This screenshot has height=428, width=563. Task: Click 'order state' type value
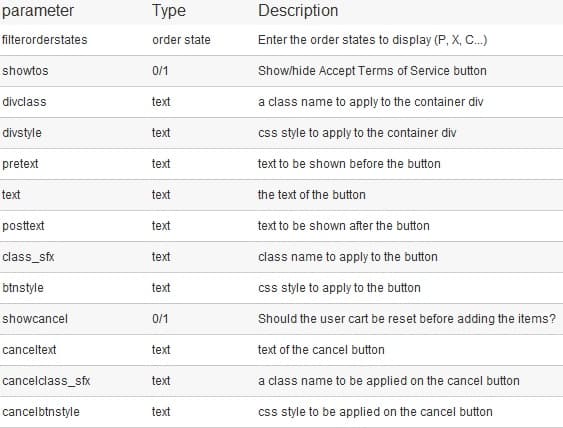click(x=181, y=40)
